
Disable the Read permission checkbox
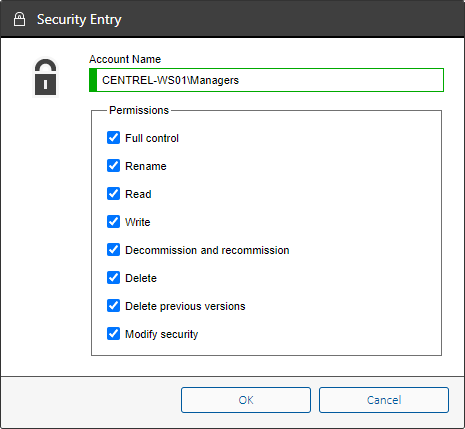pyautogui.click(x=113, y=194)
